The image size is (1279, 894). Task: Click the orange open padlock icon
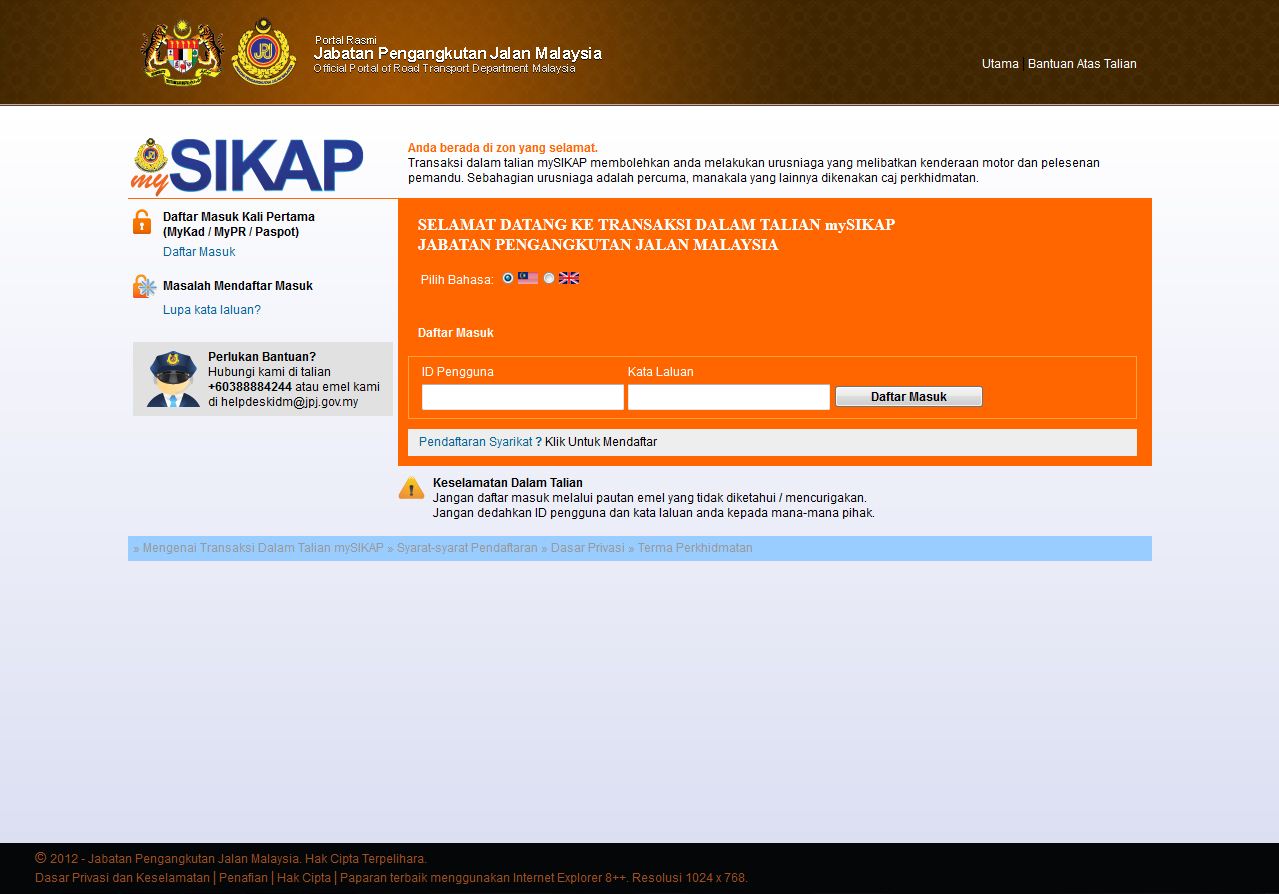[142, 222]
